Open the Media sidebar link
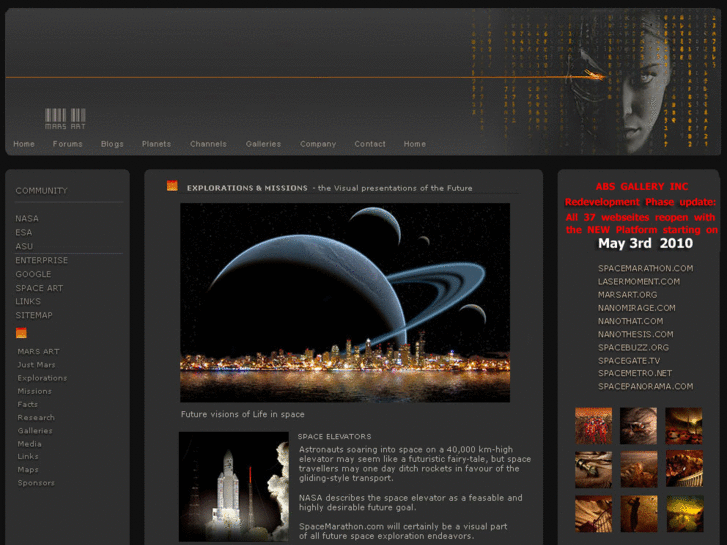727x545 pixels. [30, 444]
